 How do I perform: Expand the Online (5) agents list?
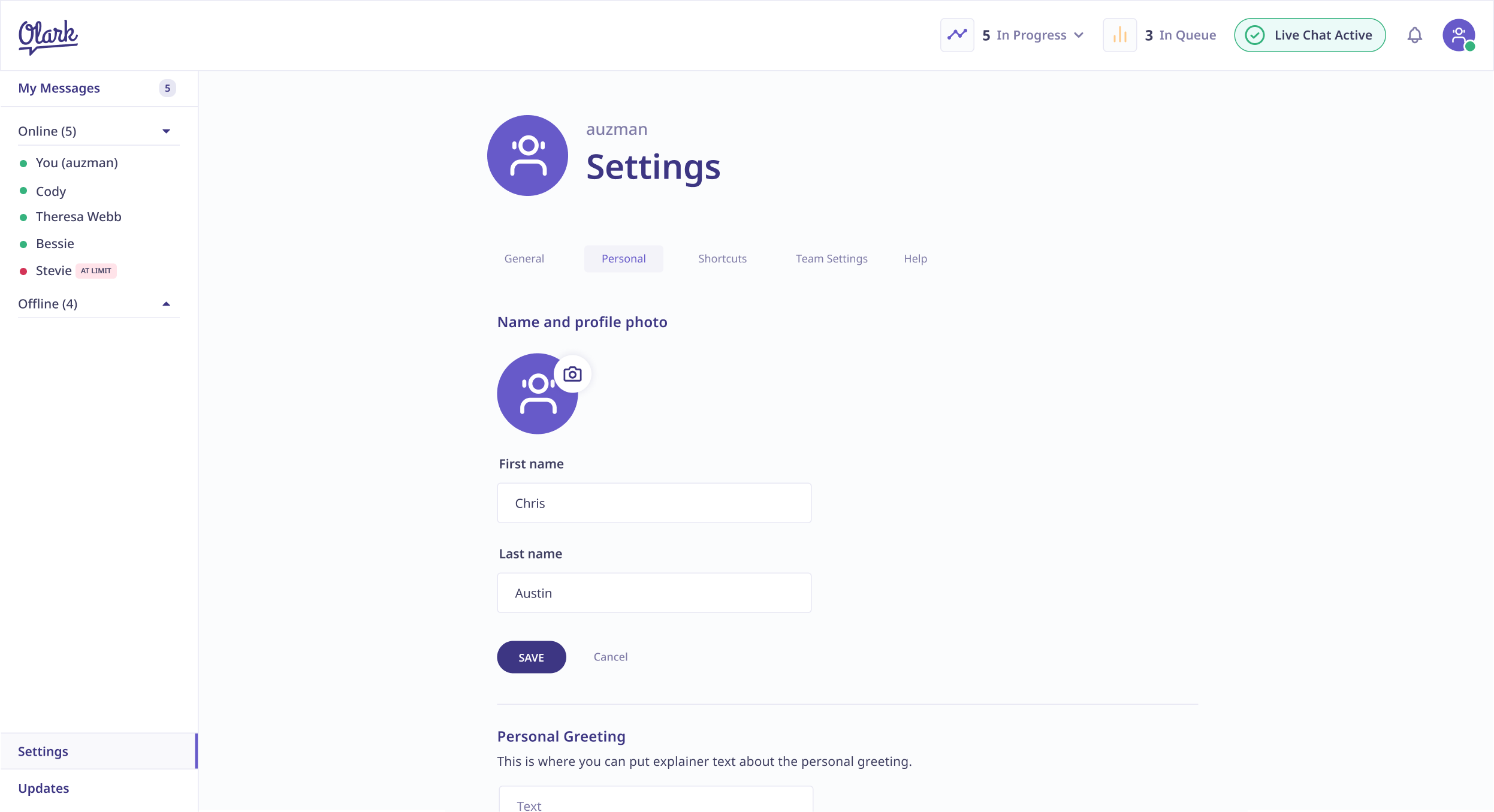167,131
